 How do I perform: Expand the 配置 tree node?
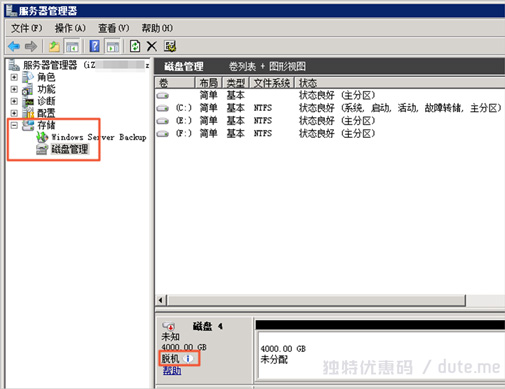click(14, 113)
